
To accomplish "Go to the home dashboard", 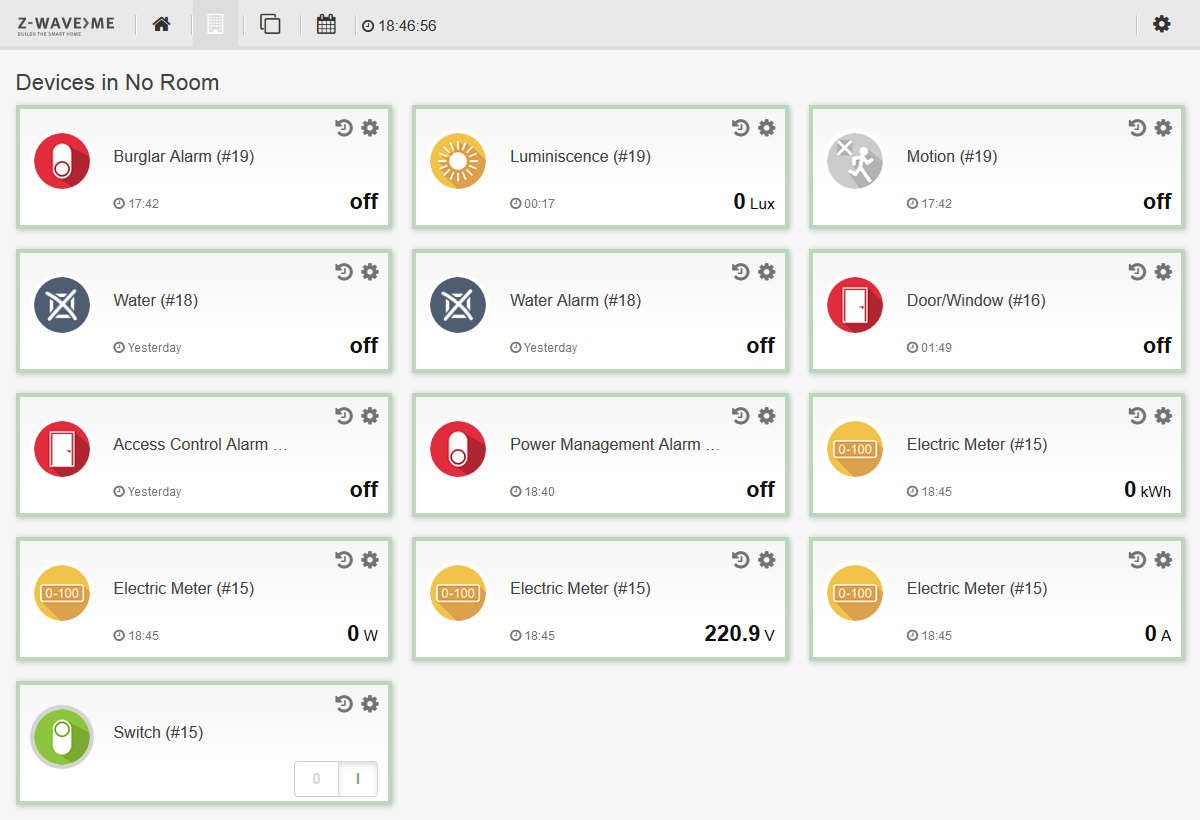I will pos(161,24).
